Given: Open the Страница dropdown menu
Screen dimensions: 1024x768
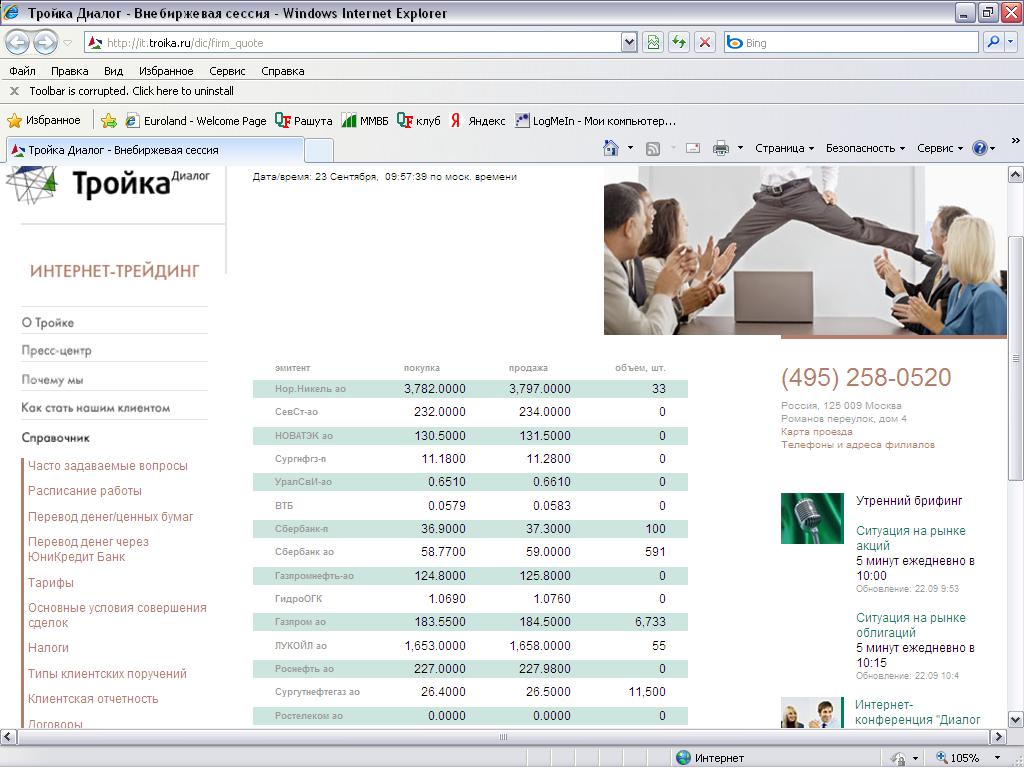Looking at the screenshot, I should [784, 148].
